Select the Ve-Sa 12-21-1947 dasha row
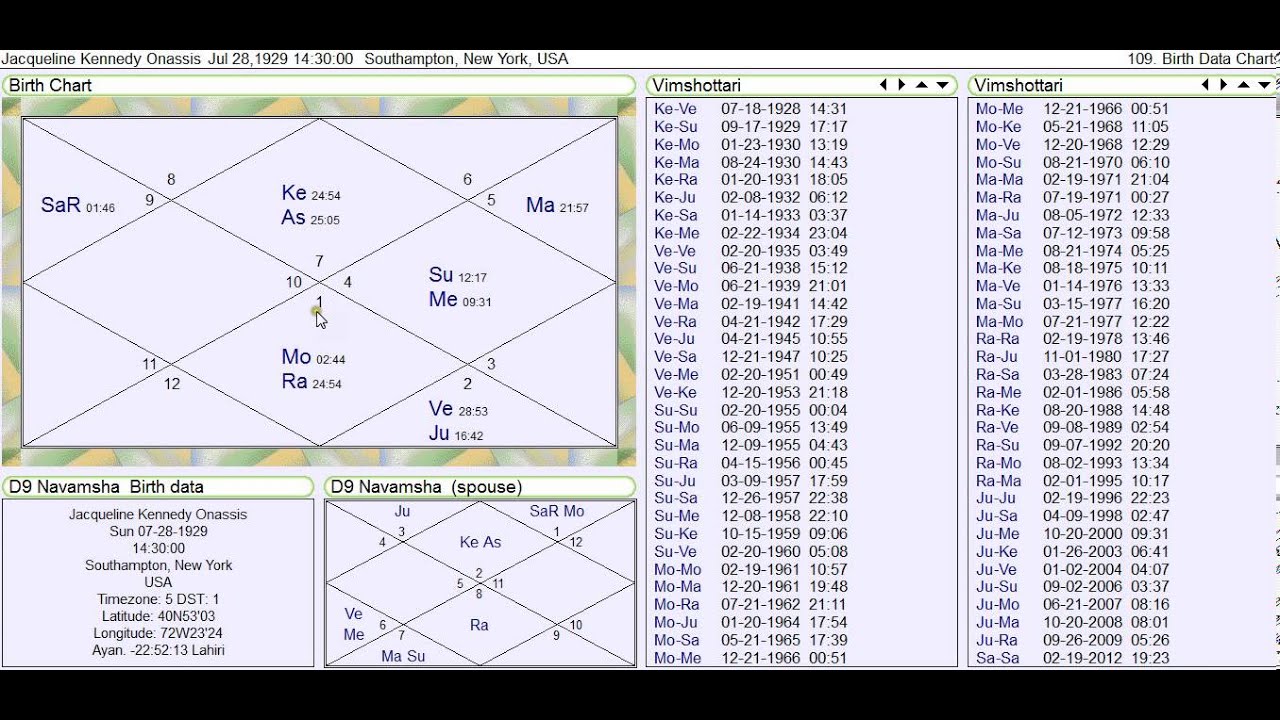1280x720 pixels. 751,357
